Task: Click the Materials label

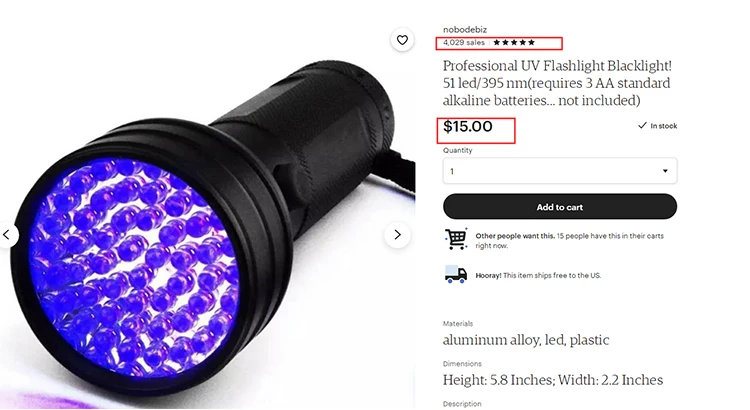Action: tap(458, 323)
